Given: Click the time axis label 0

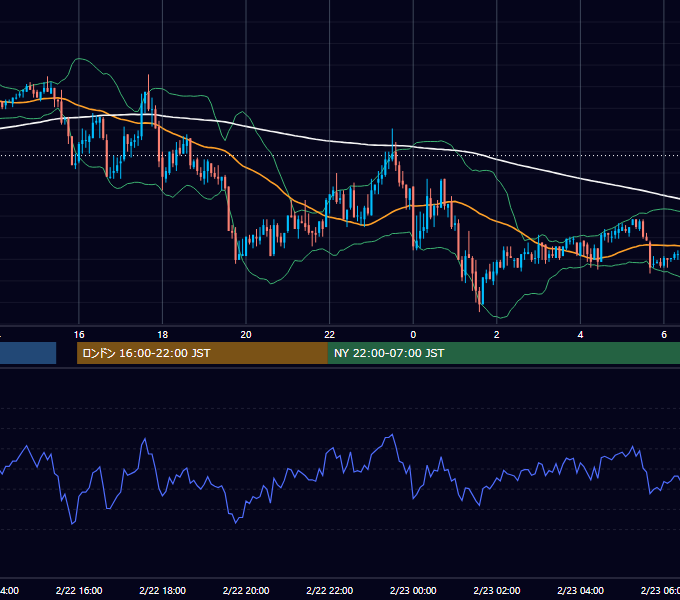Looking at the screenshot, I should click(x=413, y=335).
